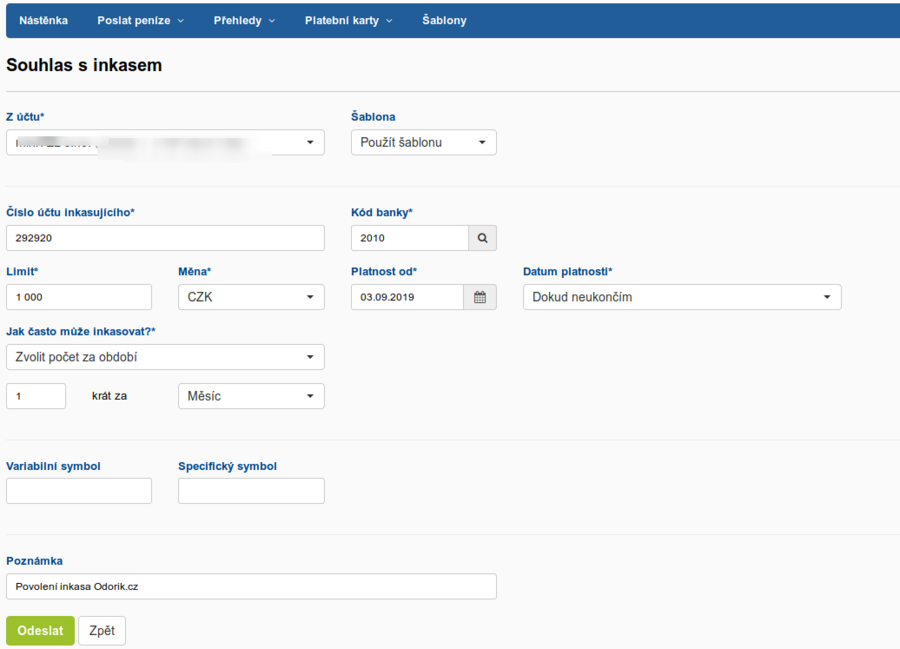Click the Specifický symbol input field

click(x=251, y=491)
